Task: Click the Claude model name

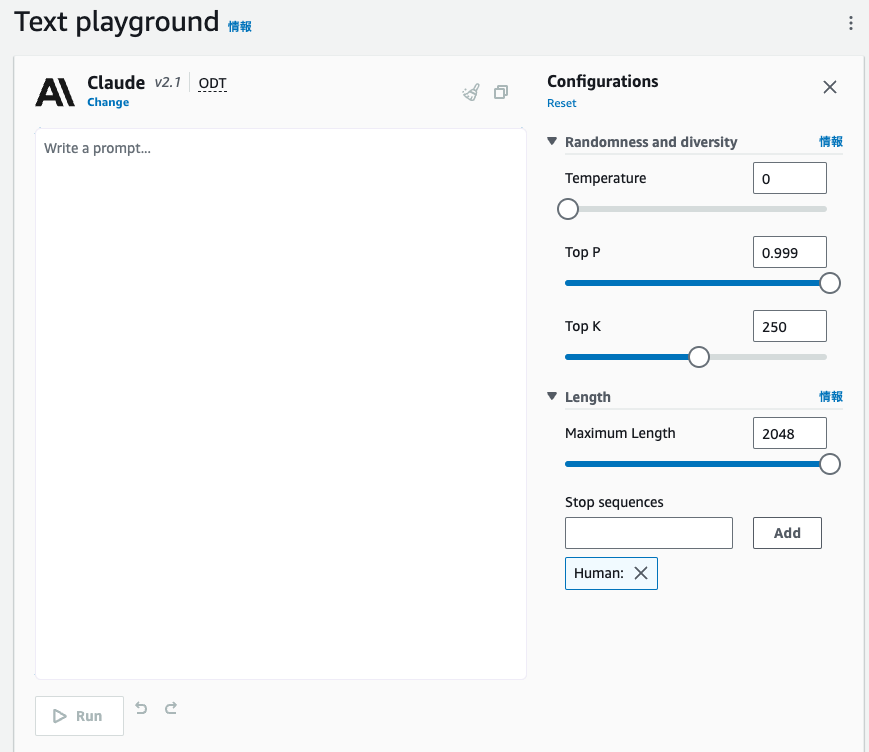Action: [x=116, y=83]
